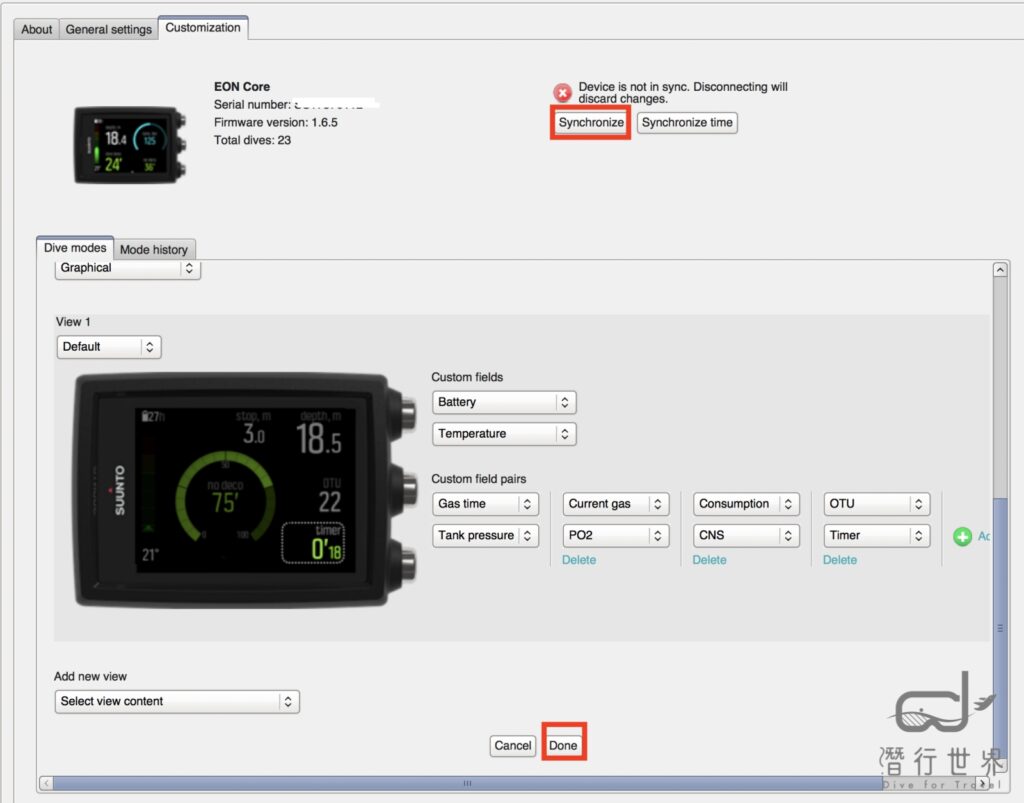Open the Tank pressure dropdown
This screenshot has width=1024, height=803.
[x=485, y=535]
